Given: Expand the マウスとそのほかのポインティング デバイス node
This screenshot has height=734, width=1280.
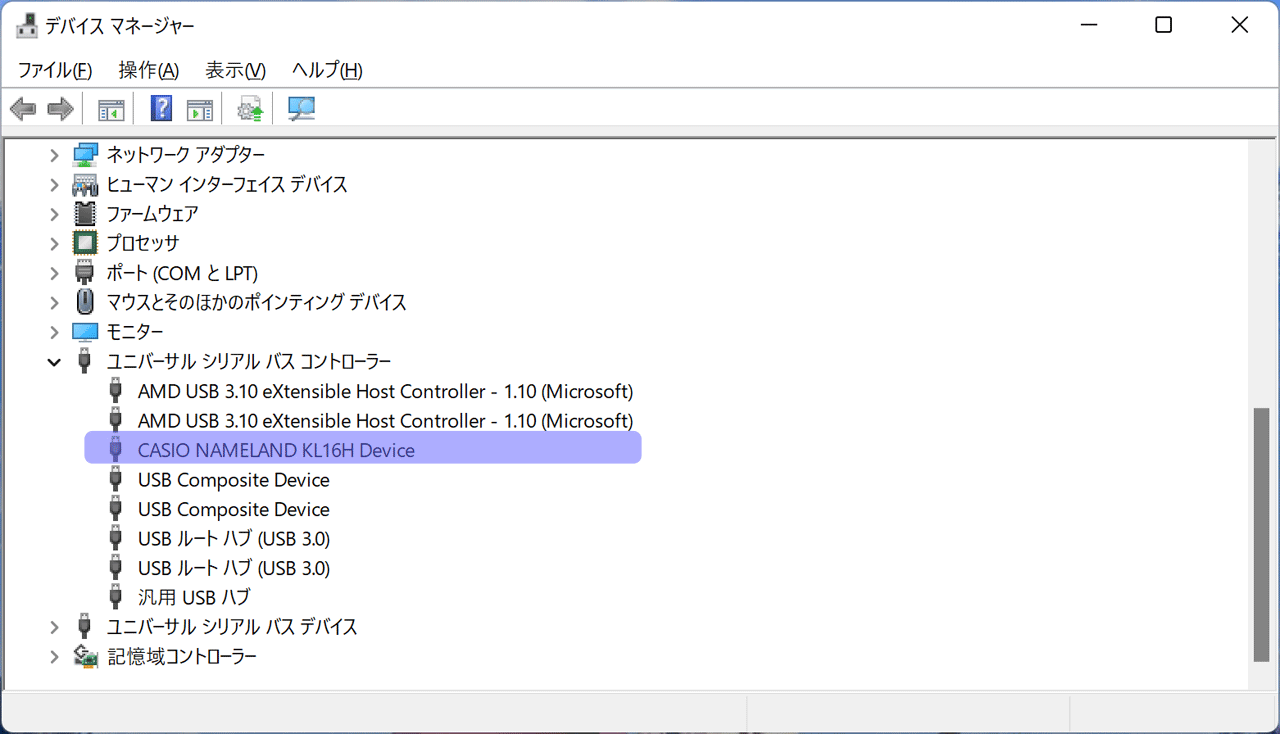Looking at the screenshot, I should click(x=55, y=302).
